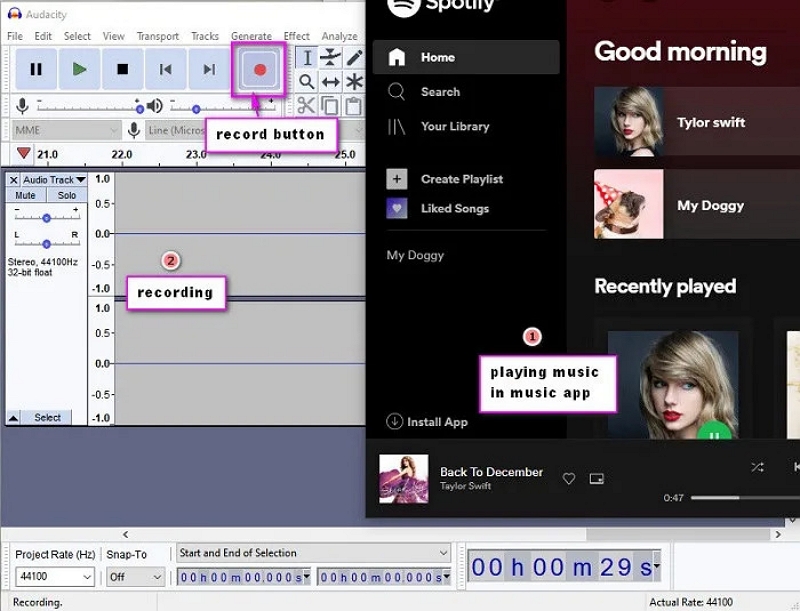
Task: Solo the Audio Track
Action: pyautogui.click(x=66, y=196)
